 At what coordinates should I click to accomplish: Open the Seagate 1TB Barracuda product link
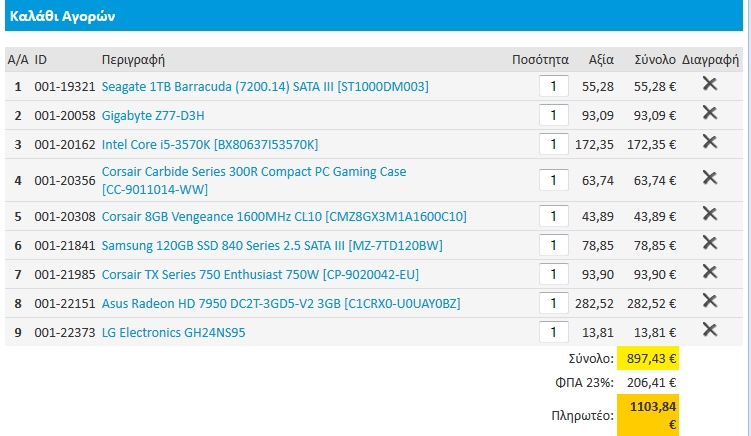point(265,87)
